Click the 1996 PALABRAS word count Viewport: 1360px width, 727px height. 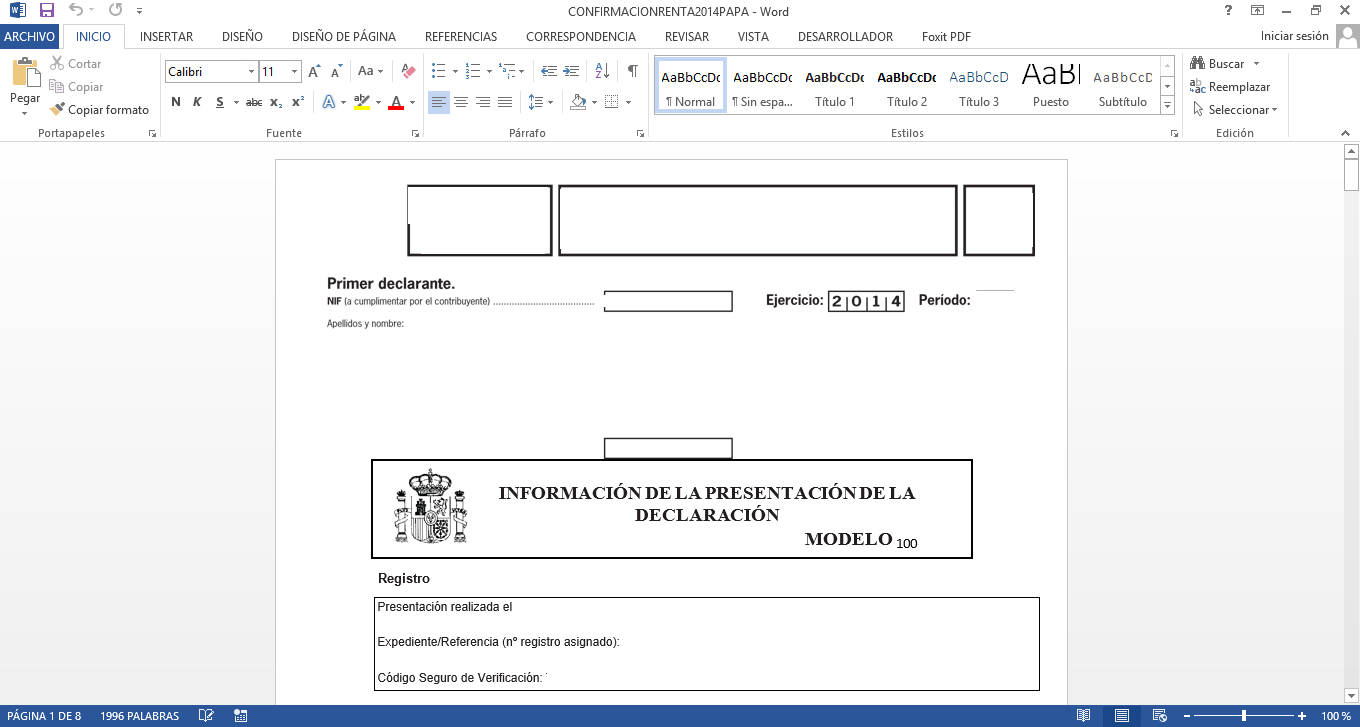pyautogui.click(x=140, y=716)
